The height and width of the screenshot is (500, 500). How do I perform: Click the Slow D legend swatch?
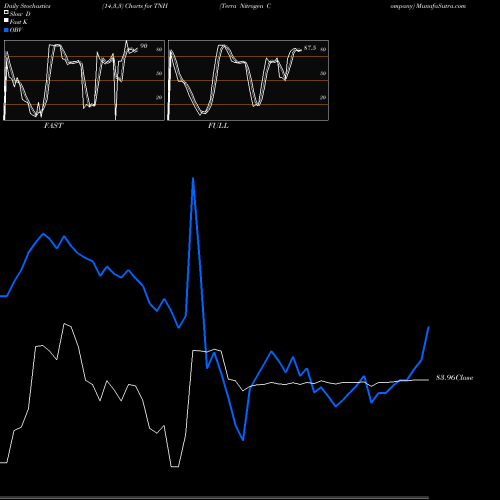6,12
